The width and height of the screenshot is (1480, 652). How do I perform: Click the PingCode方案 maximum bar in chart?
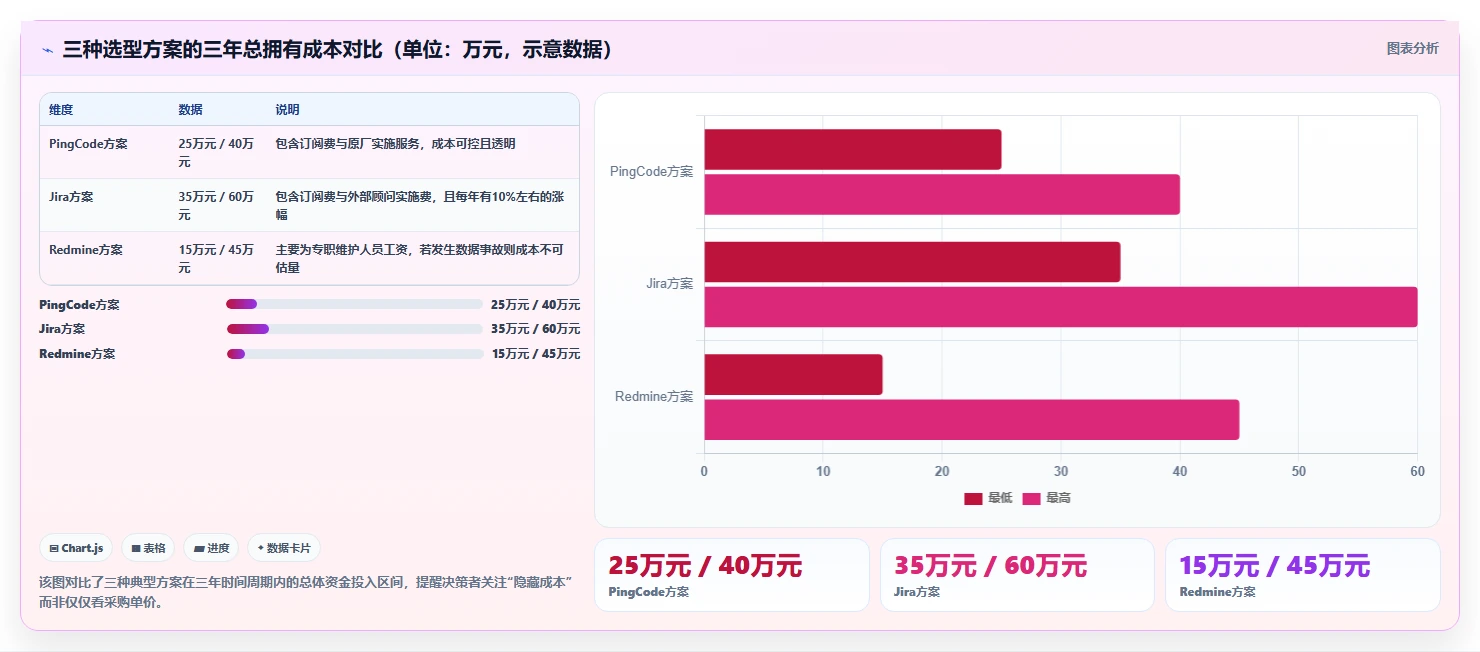(942, 194)
